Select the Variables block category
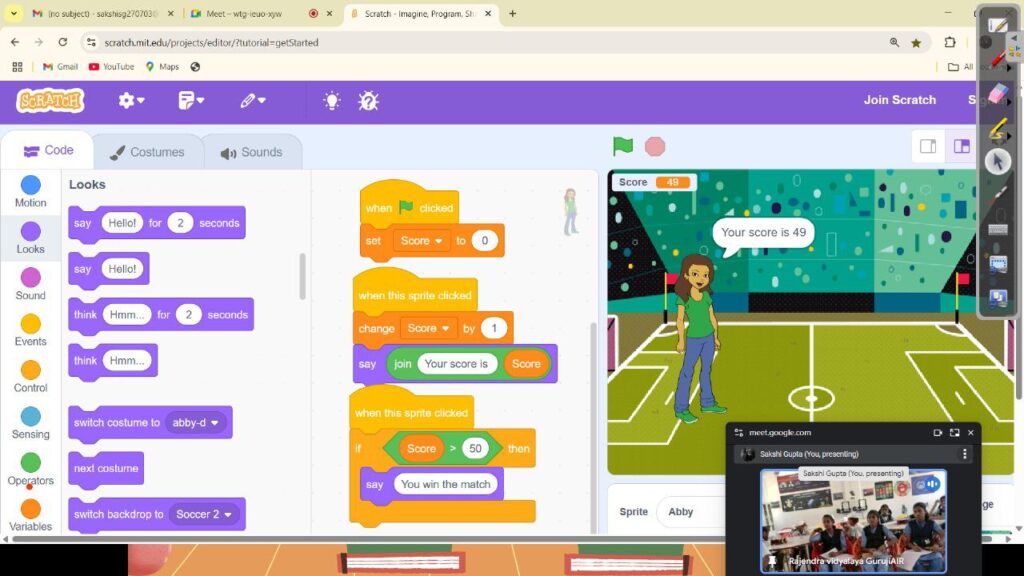1024x576 pixels. tap(31, 515)
